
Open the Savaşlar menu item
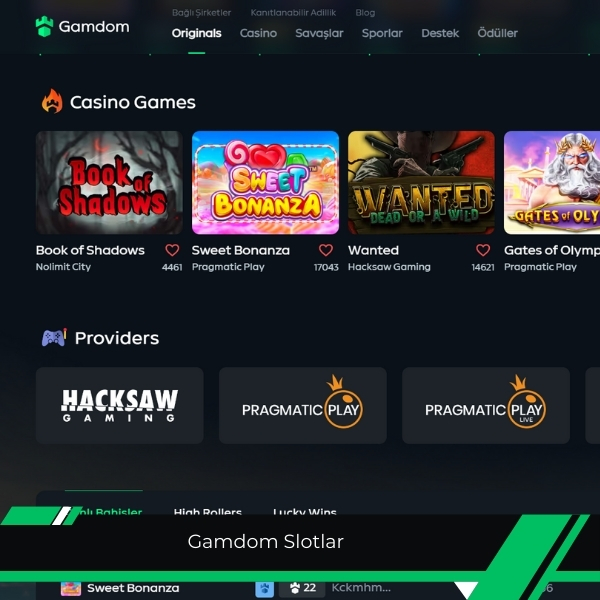[x=319, y=33]
